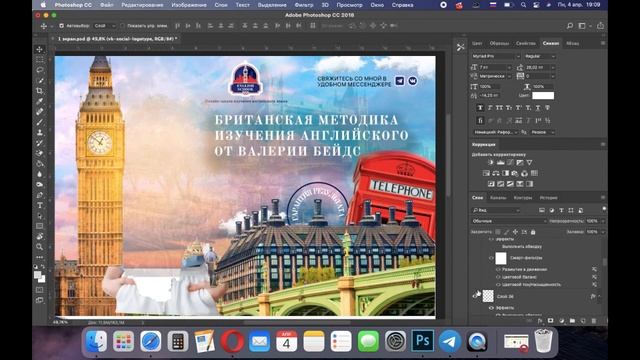The height and width of the screenshot is (360, 640).
Task: Select the Lasso tool
Action: (40, 70)
